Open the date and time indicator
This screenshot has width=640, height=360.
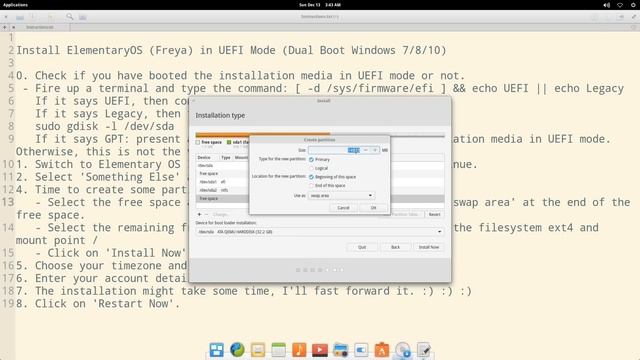coord(320,5)
